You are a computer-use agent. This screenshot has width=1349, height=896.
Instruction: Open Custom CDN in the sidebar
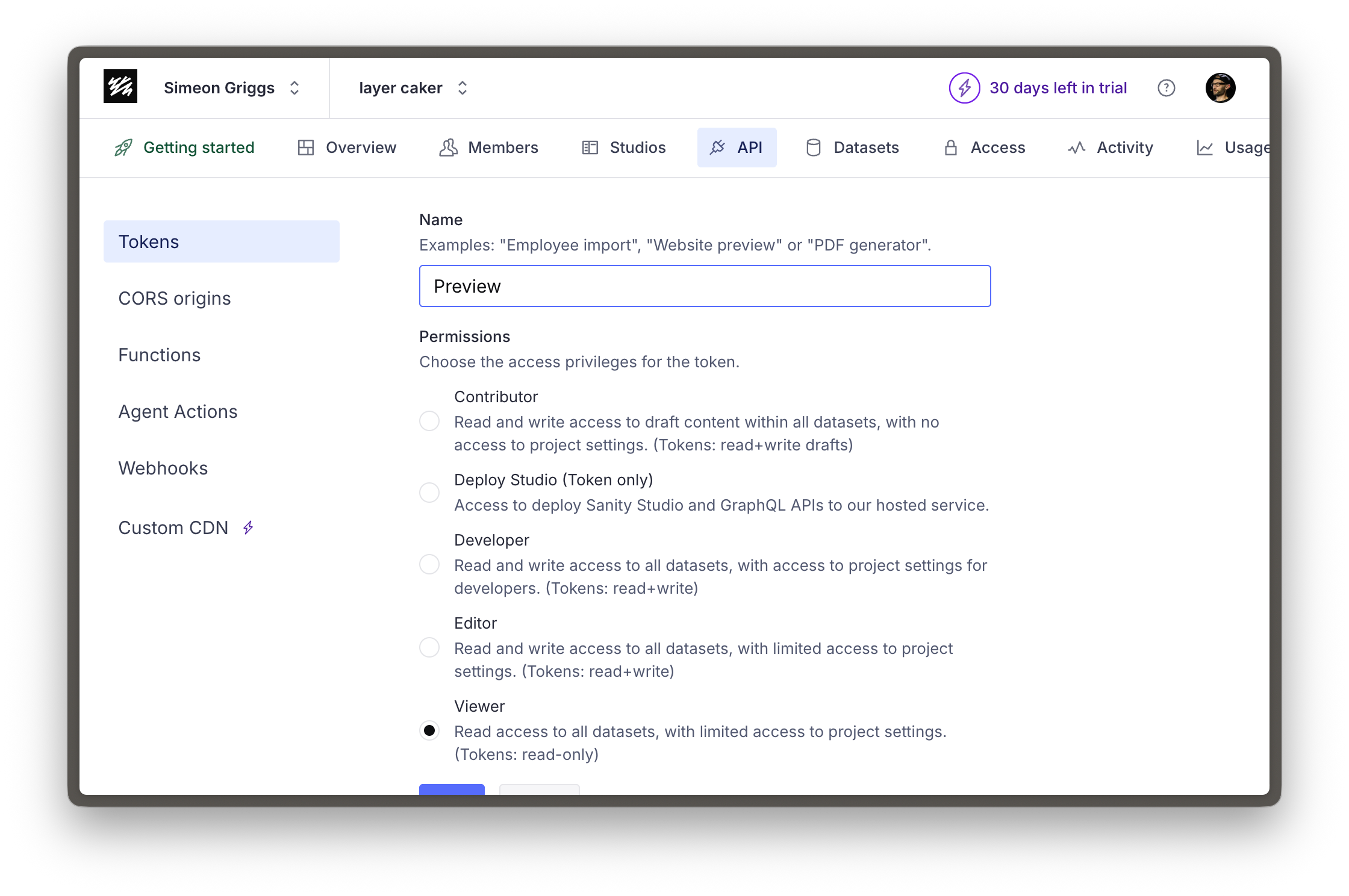(222, 527)
